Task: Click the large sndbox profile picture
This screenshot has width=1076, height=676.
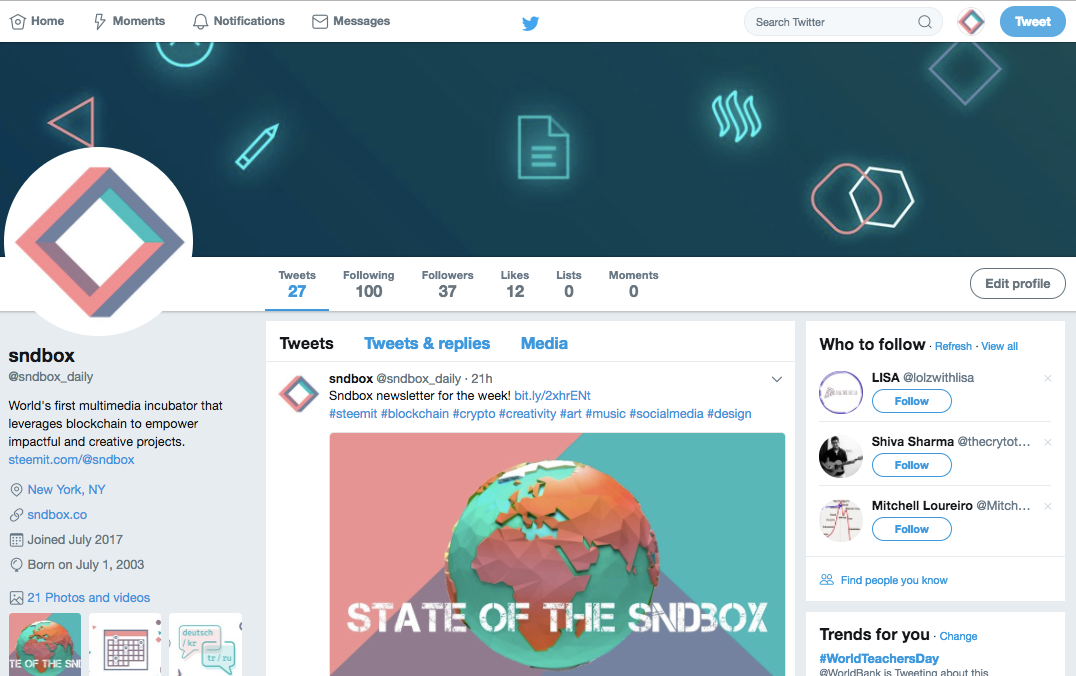Action: (x=99, y=242)
